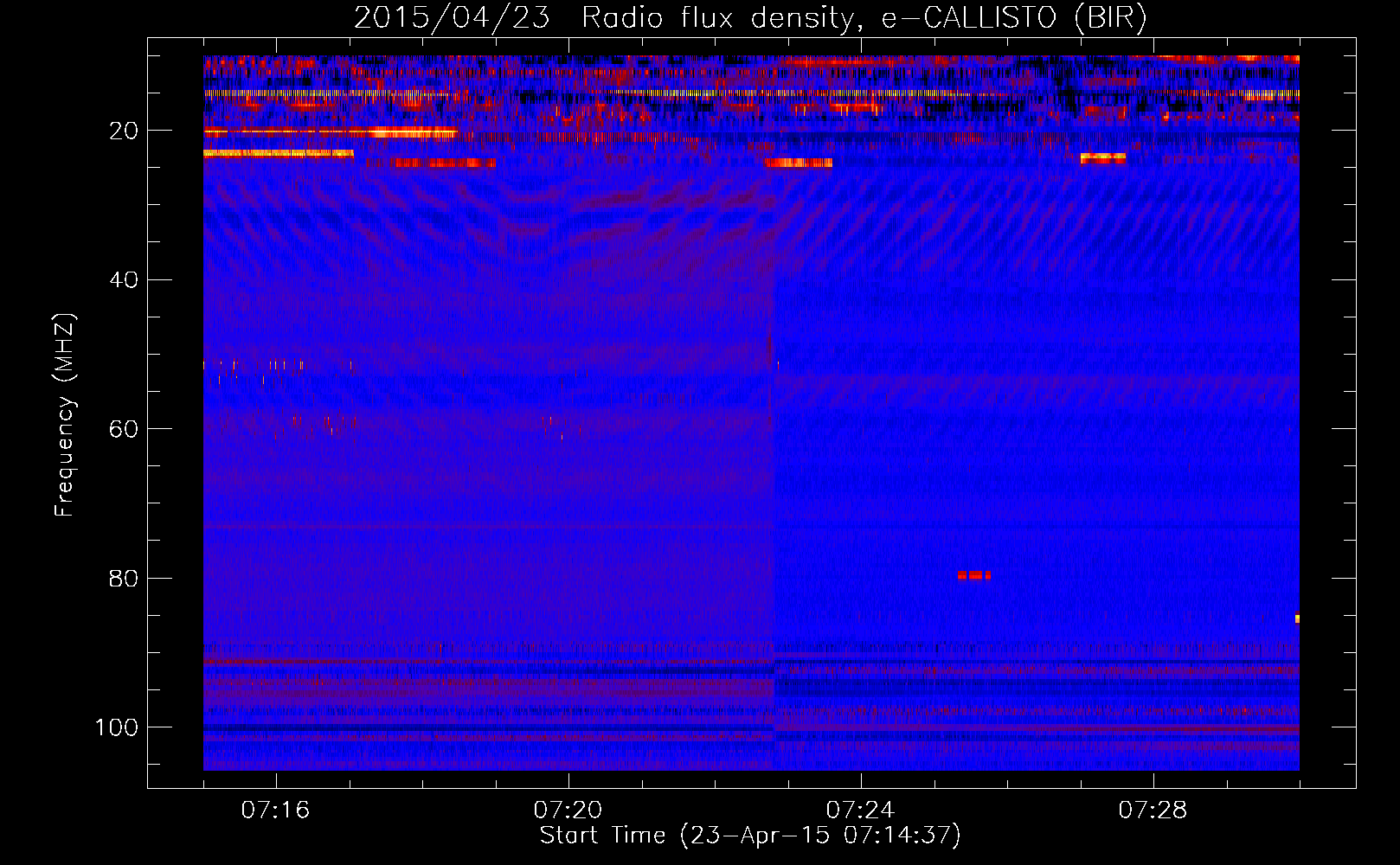The width and height of the screenshot is (1400, 865).
Task: Click the 07:28 time tick label
Action: (x=1153, y=811)
